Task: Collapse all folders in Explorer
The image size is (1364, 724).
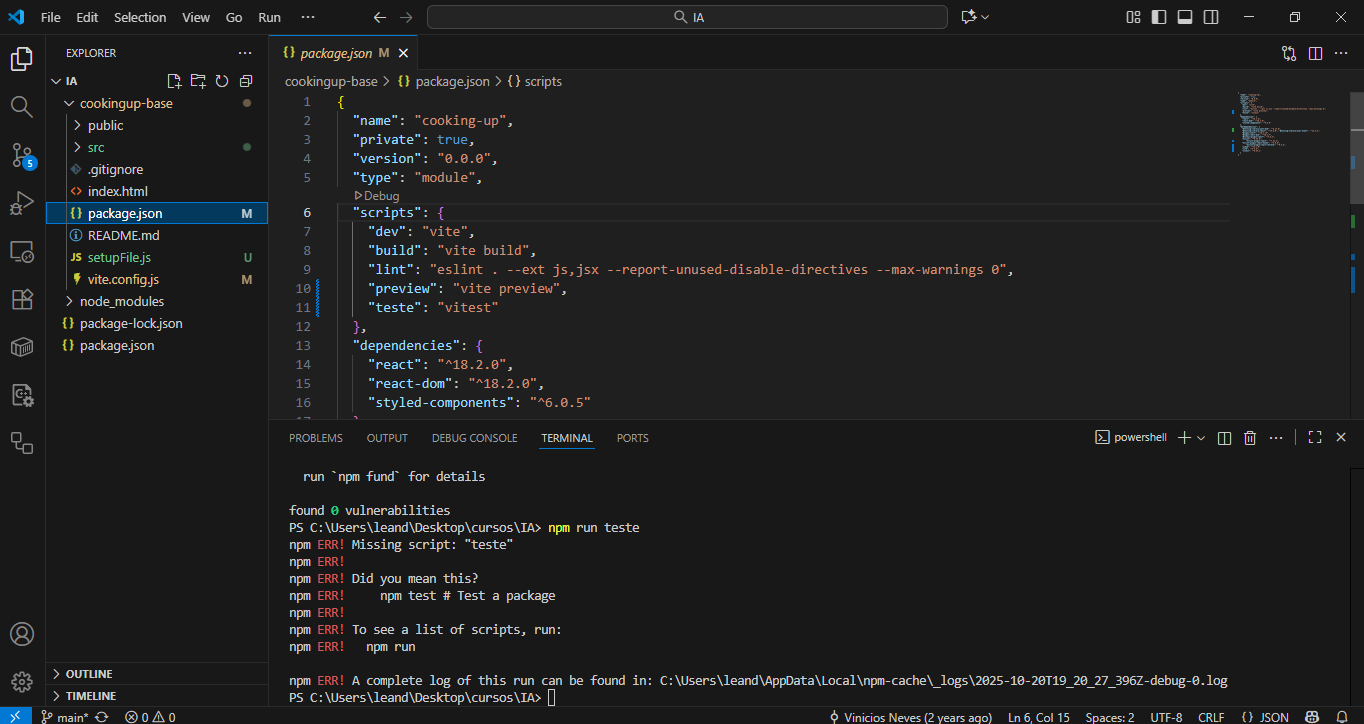Action: [x=246, y=81]
